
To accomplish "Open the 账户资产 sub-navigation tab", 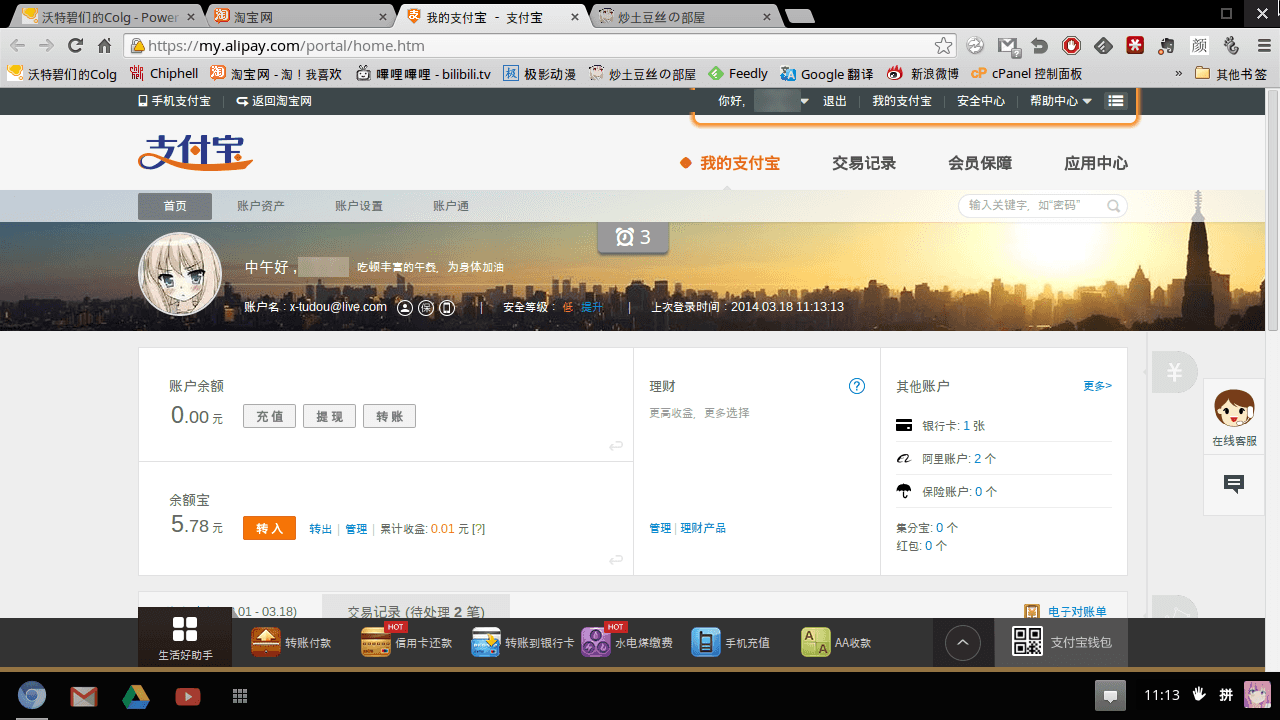I will [x=261, y=206].
